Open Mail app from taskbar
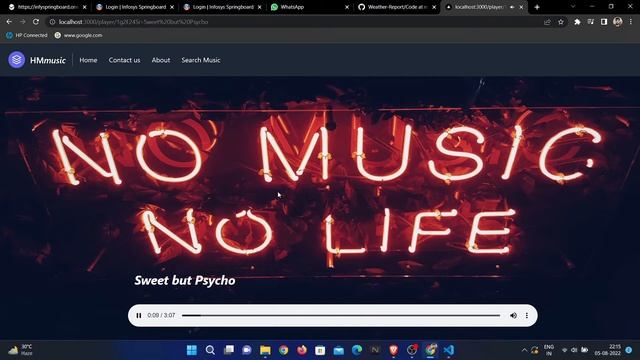Image resolution: width=640 pixels, height=360 pixels. coord(339,350)
